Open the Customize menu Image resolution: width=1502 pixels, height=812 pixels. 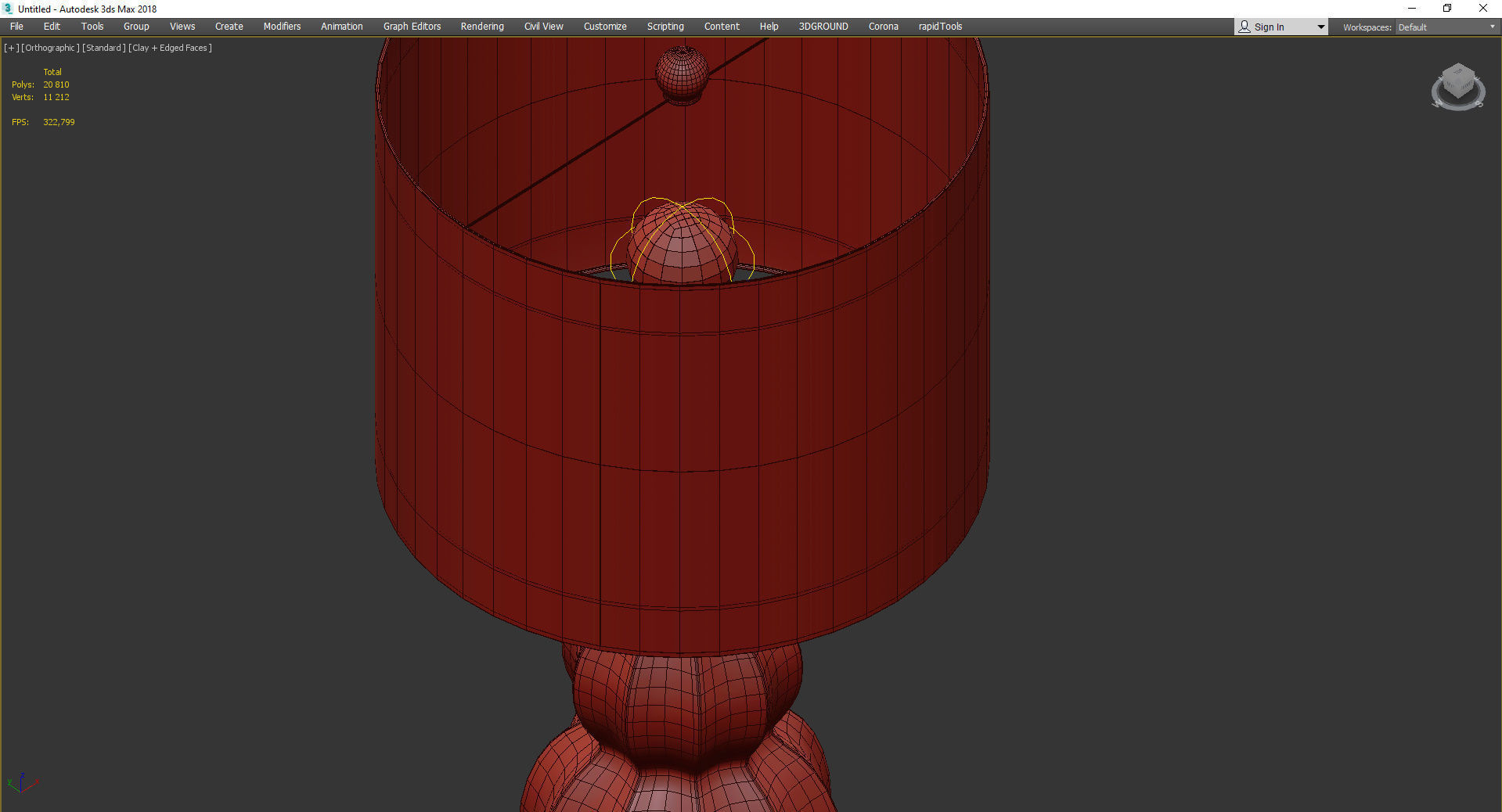click(605, 27)
